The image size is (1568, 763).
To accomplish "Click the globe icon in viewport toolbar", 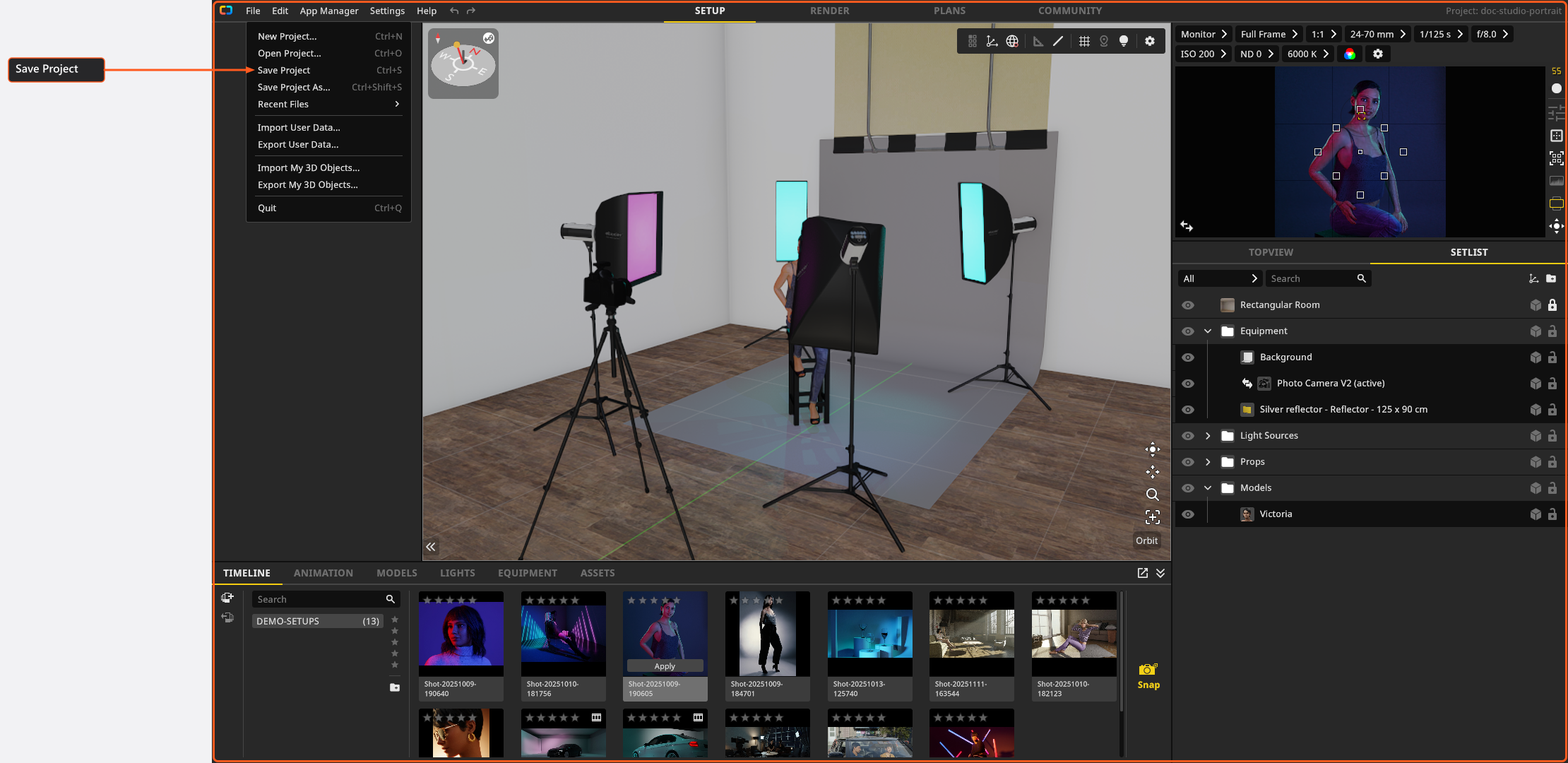I will click(x=1012, y=41).
